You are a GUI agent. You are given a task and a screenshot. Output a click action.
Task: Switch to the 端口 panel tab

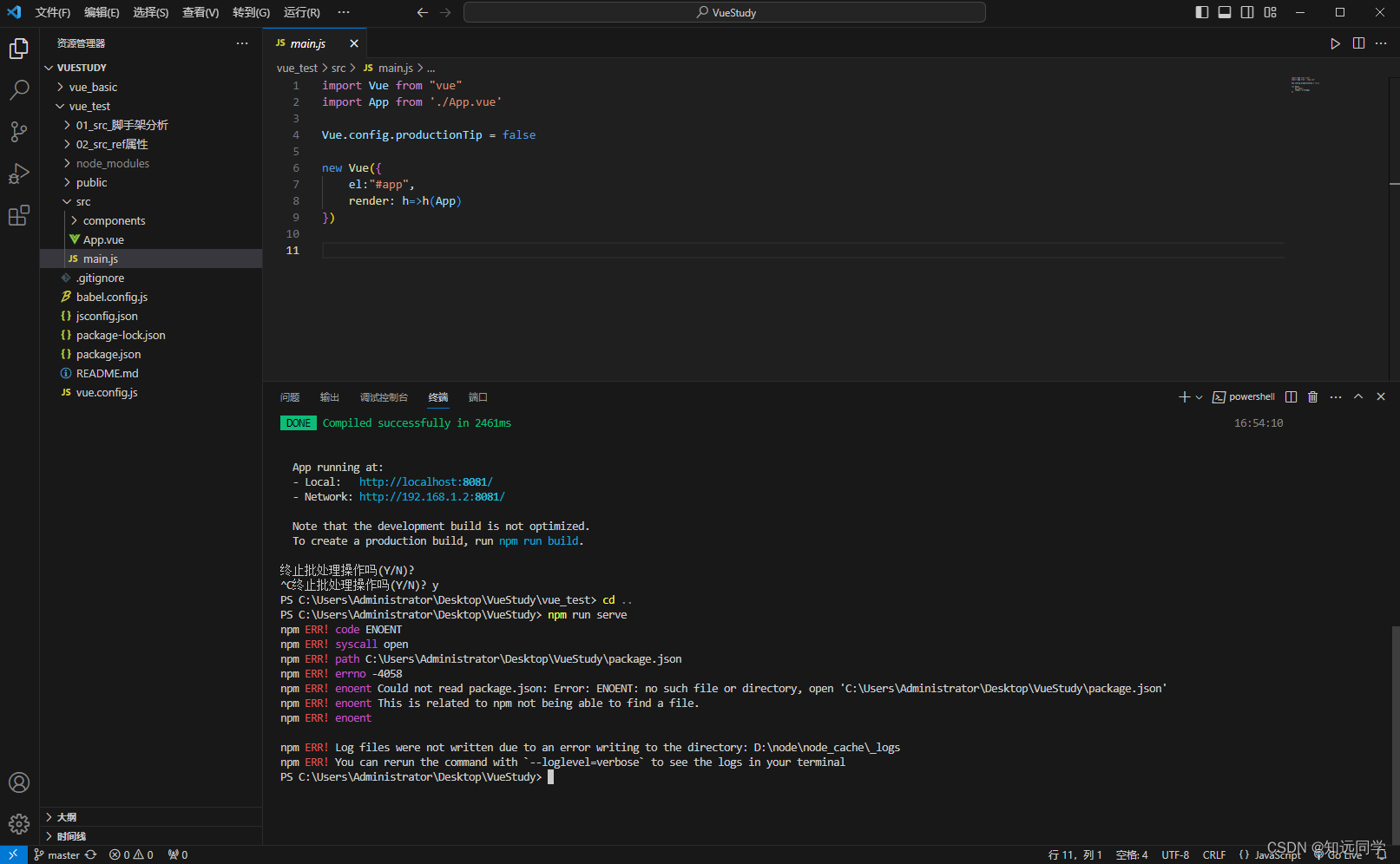(478, 397)
